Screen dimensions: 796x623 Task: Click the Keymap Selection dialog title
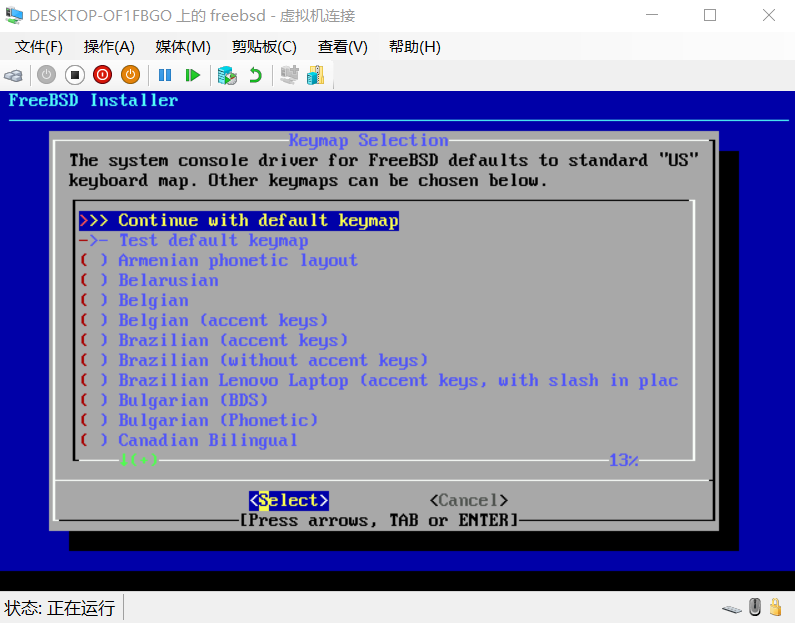369,140
